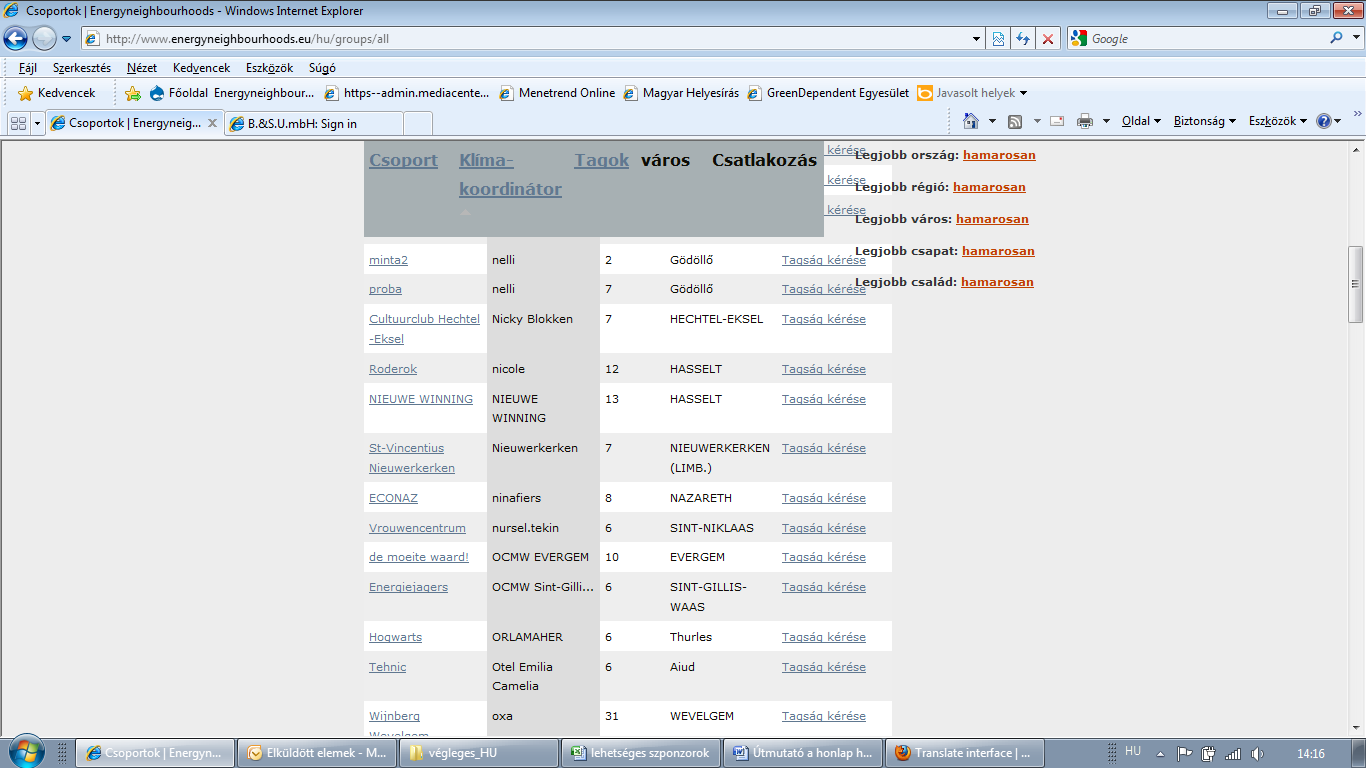Open the Hogwarts group link
1366x768 pixels.
click(395, 637)
